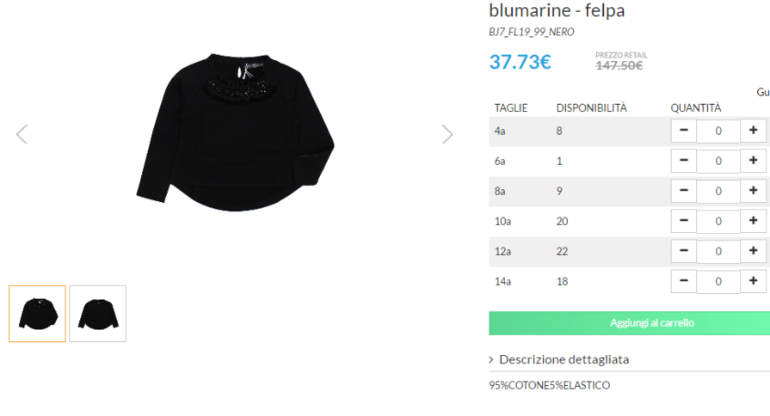Show the next product image

(447, 134)
